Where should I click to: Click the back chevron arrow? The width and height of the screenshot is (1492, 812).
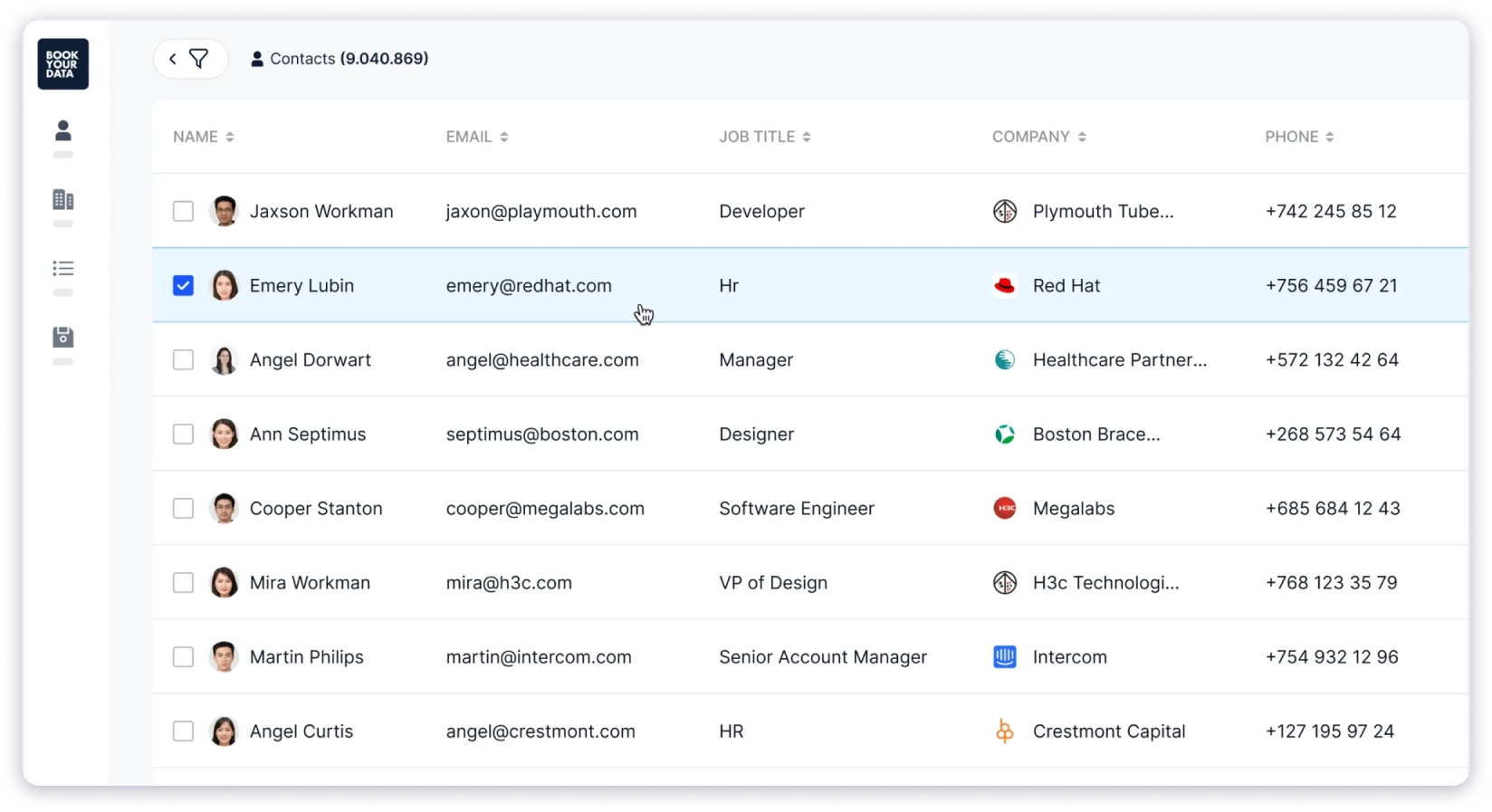[x=172, y=59]
